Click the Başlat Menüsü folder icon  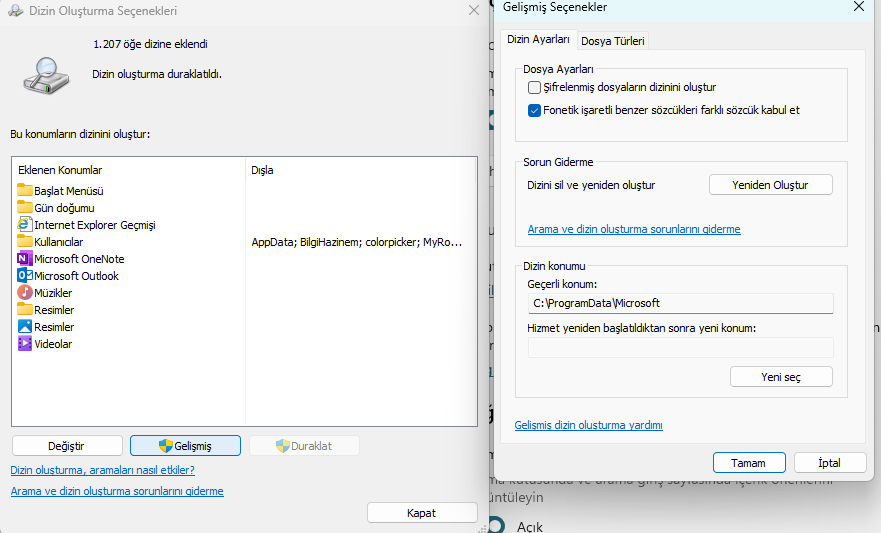tap(25, 190)
